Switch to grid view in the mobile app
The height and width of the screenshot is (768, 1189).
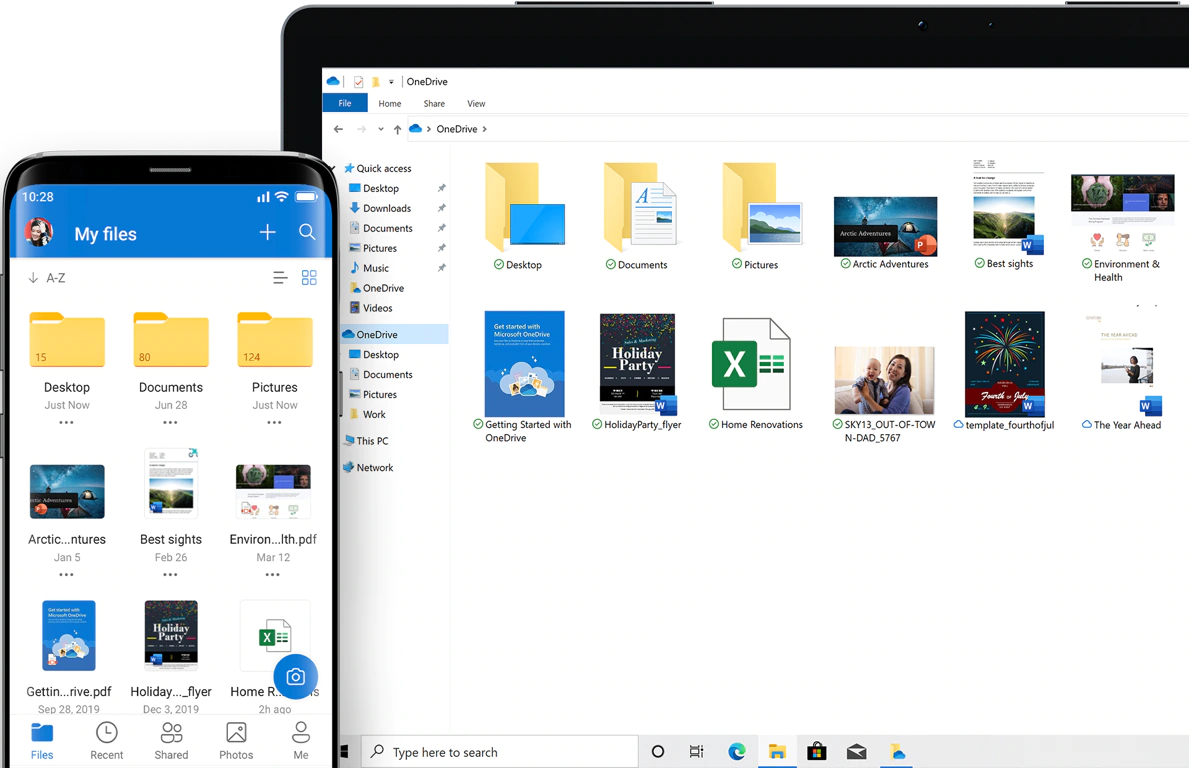pos(309,277)
